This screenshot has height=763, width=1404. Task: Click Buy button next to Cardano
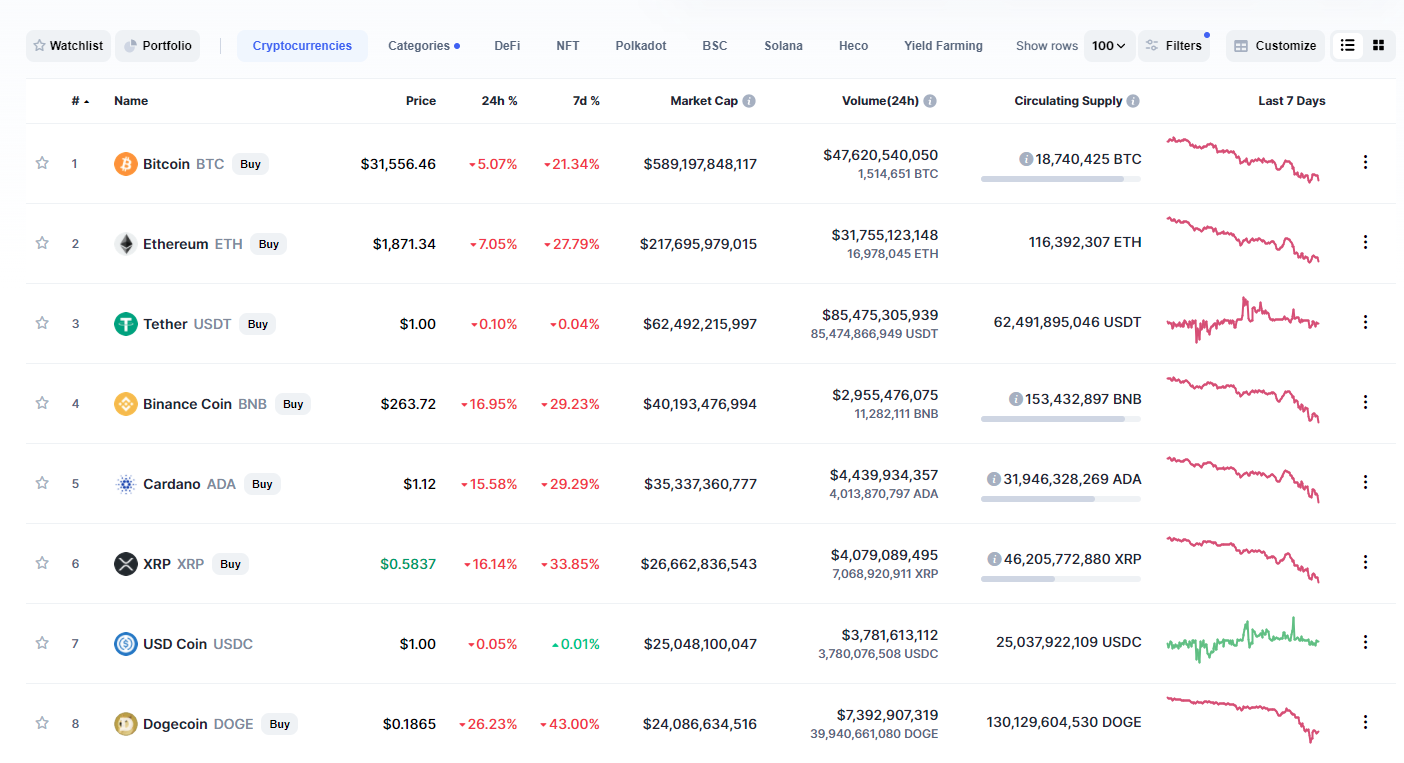pyautogui.click(x=262, y=484)
